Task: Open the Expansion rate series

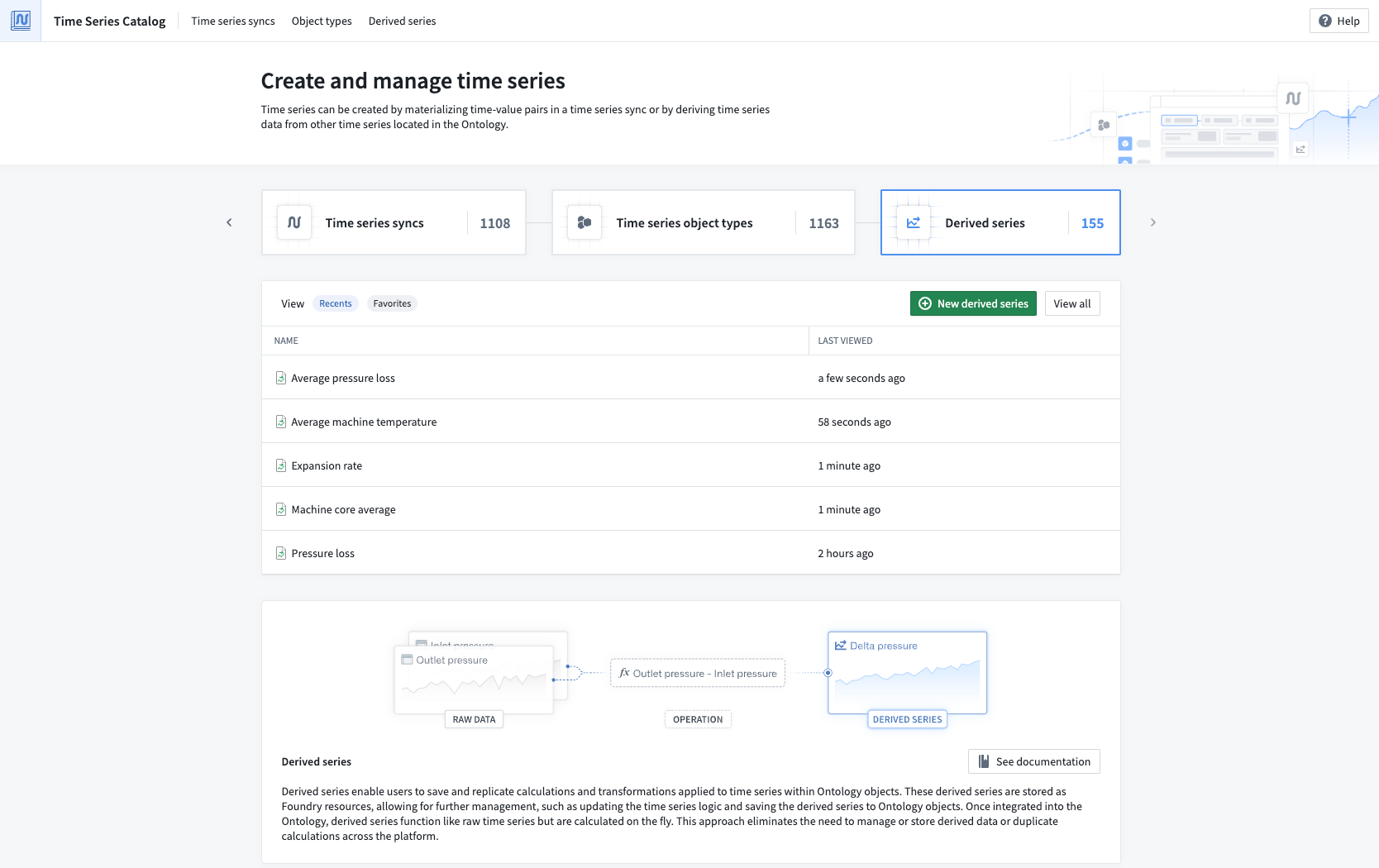Action: pos(327,465)
